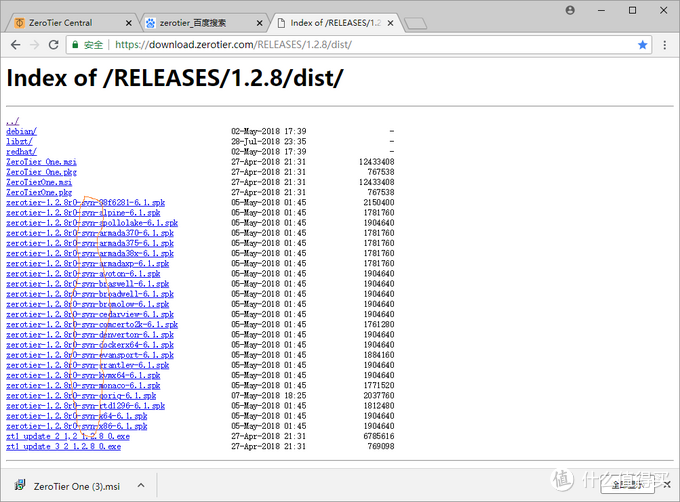The image size is (680, 502).
Task: Expand options for ZeroTier One (3).msi download
Action: tap(141, 485)
